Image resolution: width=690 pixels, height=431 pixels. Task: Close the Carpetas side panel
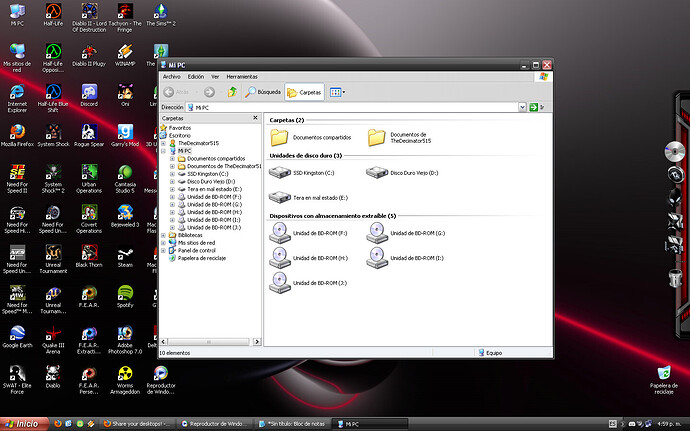pos(257,118)
